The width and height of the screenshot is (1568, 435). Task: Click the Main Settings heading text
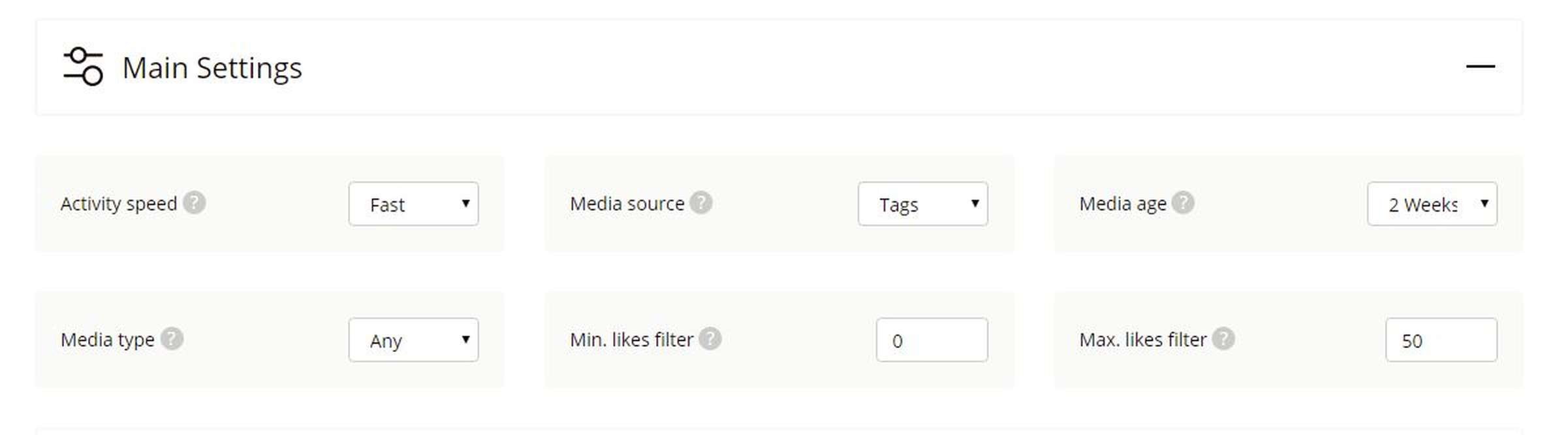[x=212, y=68]
